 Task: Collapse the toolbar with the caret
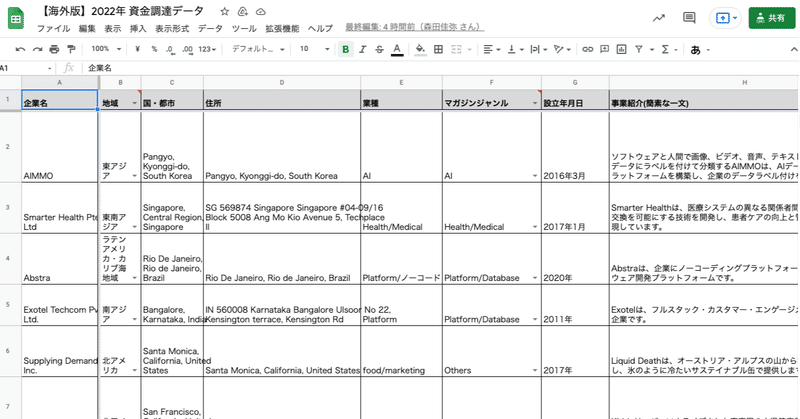click(x=793, y=50)
